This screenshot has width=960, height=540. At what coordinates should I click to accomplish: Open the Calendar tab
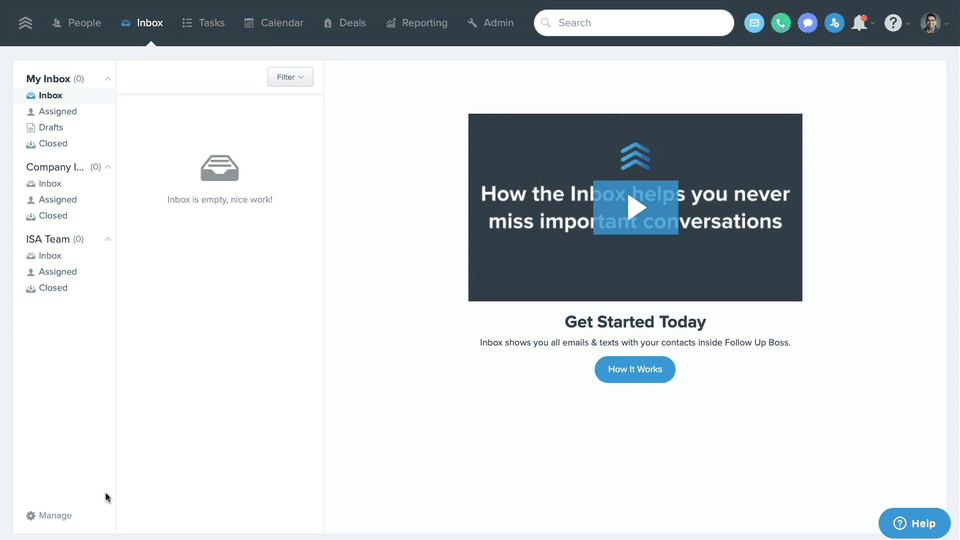pos(274,23)
